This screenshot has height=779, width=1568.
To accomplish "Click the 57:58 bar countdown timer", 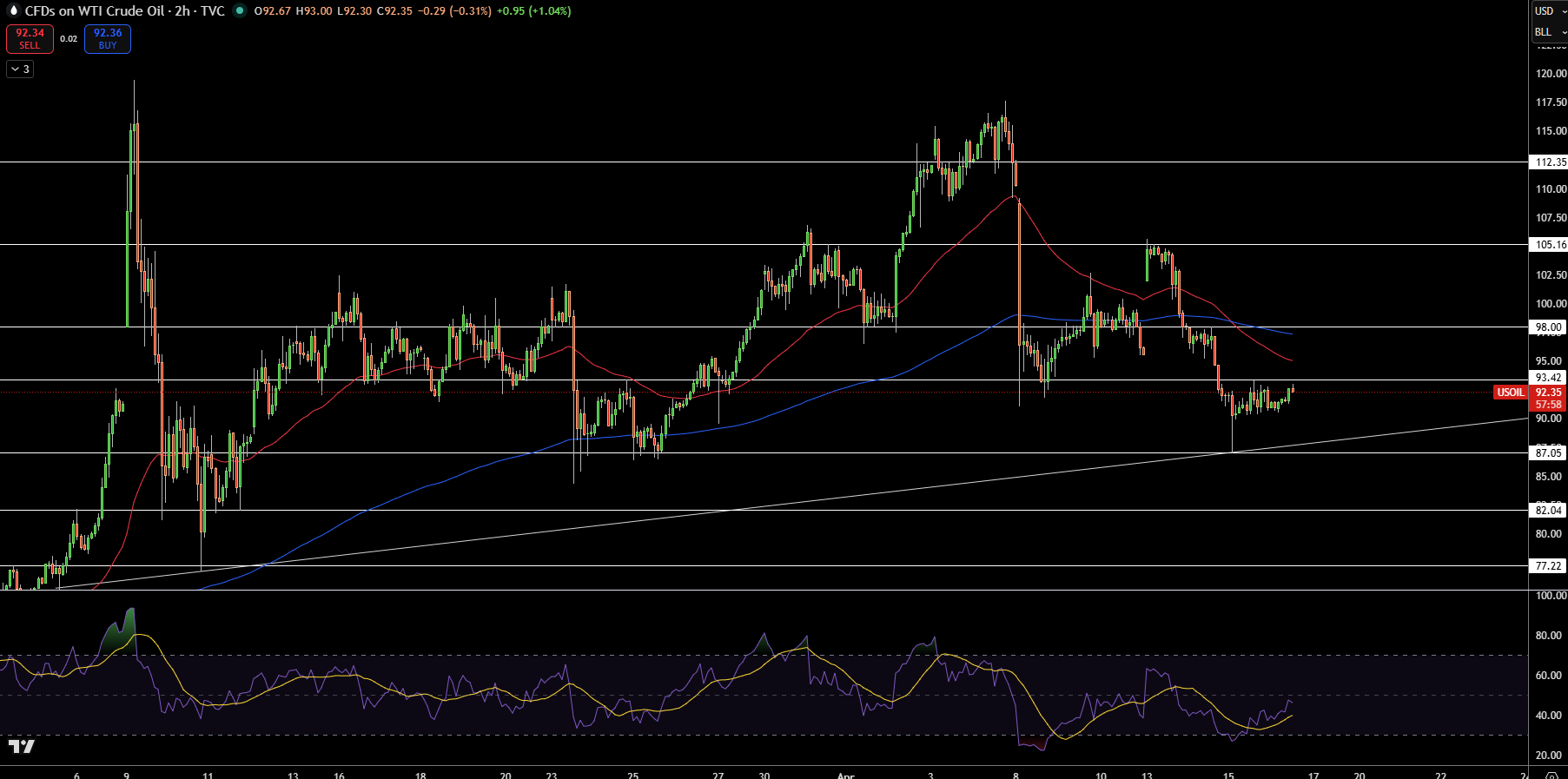I will point(1548,405).
